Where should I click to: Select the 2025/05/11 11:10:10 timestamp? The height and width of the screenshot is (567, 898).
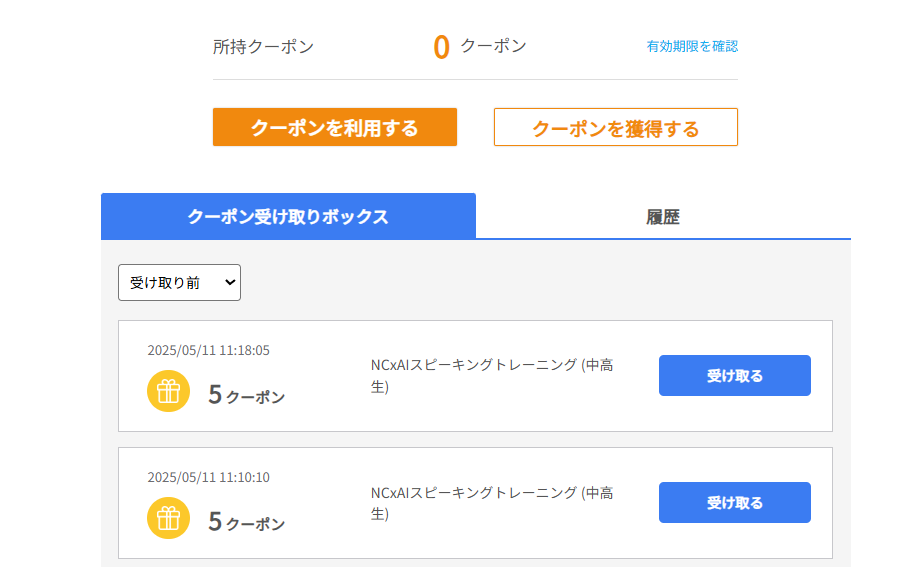208,477
